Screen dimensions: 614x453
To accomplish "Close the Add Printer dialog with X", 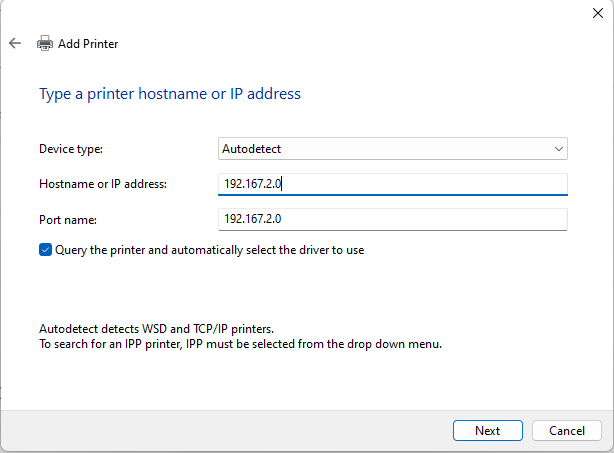I will [597, 13].
